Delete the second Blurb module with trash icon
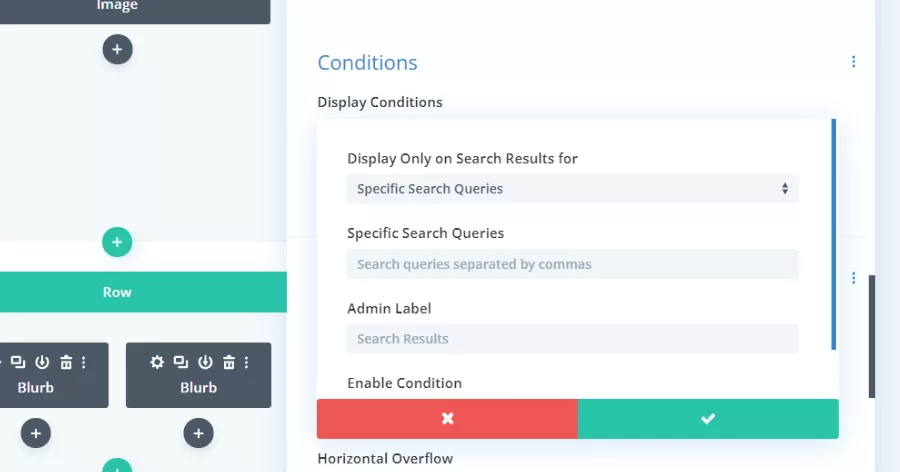900x472 pixels. [x=229, y=362]
